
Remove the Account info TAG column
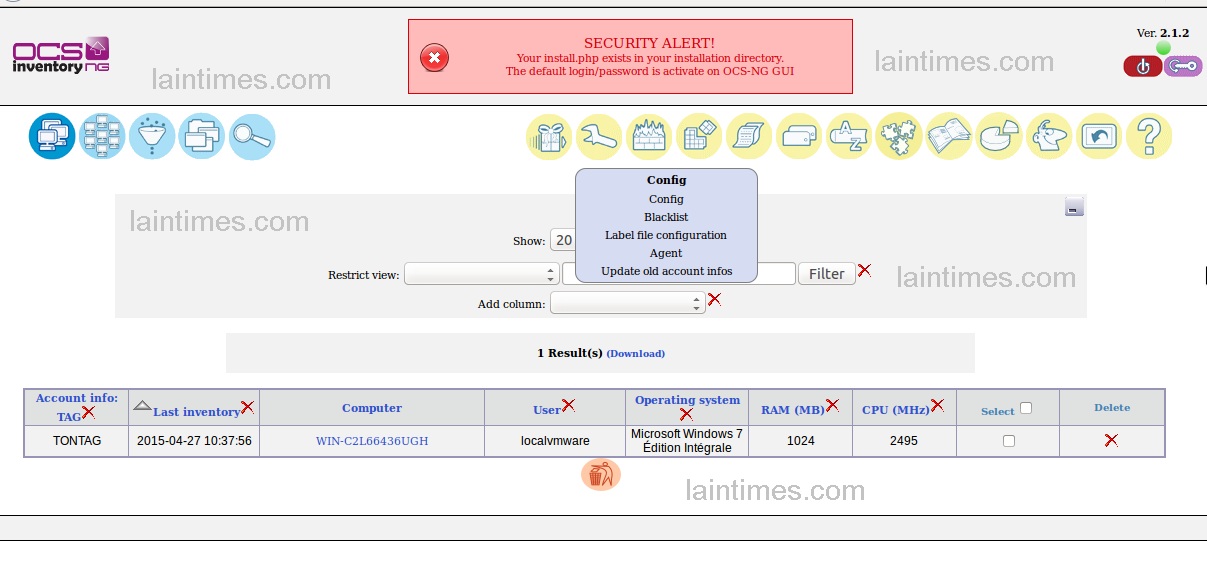click(x=88, y=412)
